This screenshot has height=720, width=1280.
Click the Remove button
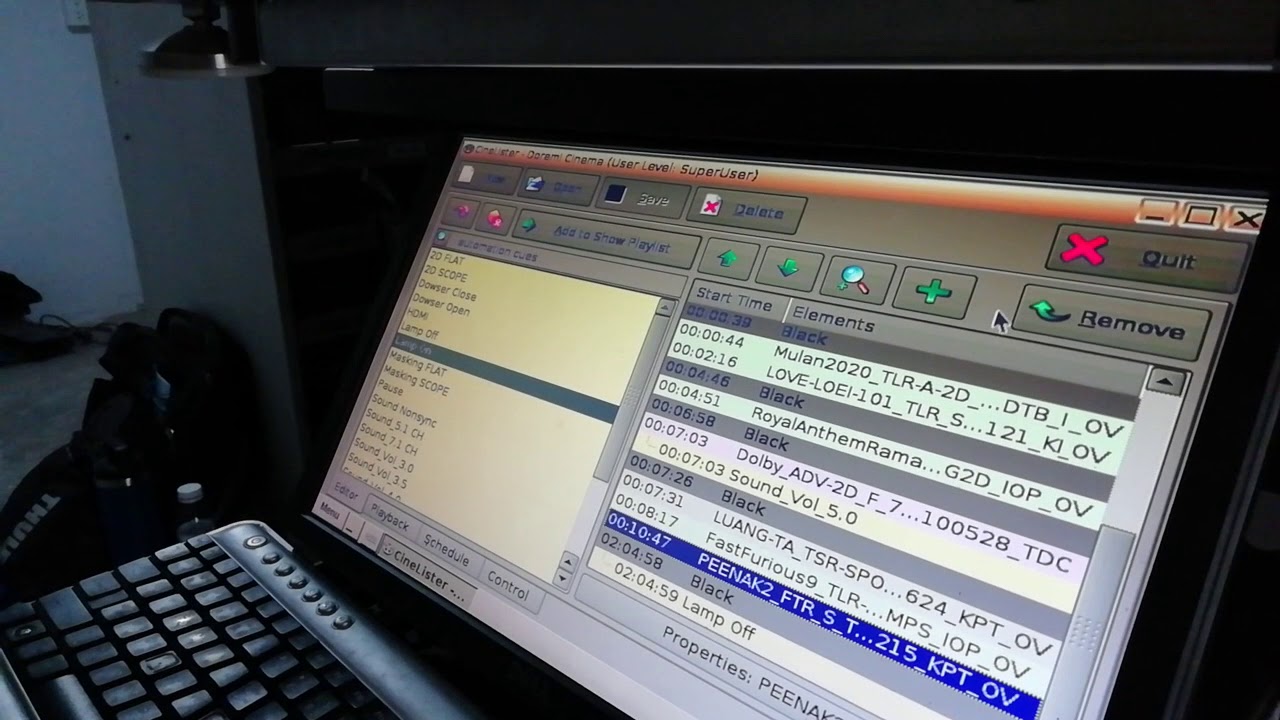tap(1110, 320)
